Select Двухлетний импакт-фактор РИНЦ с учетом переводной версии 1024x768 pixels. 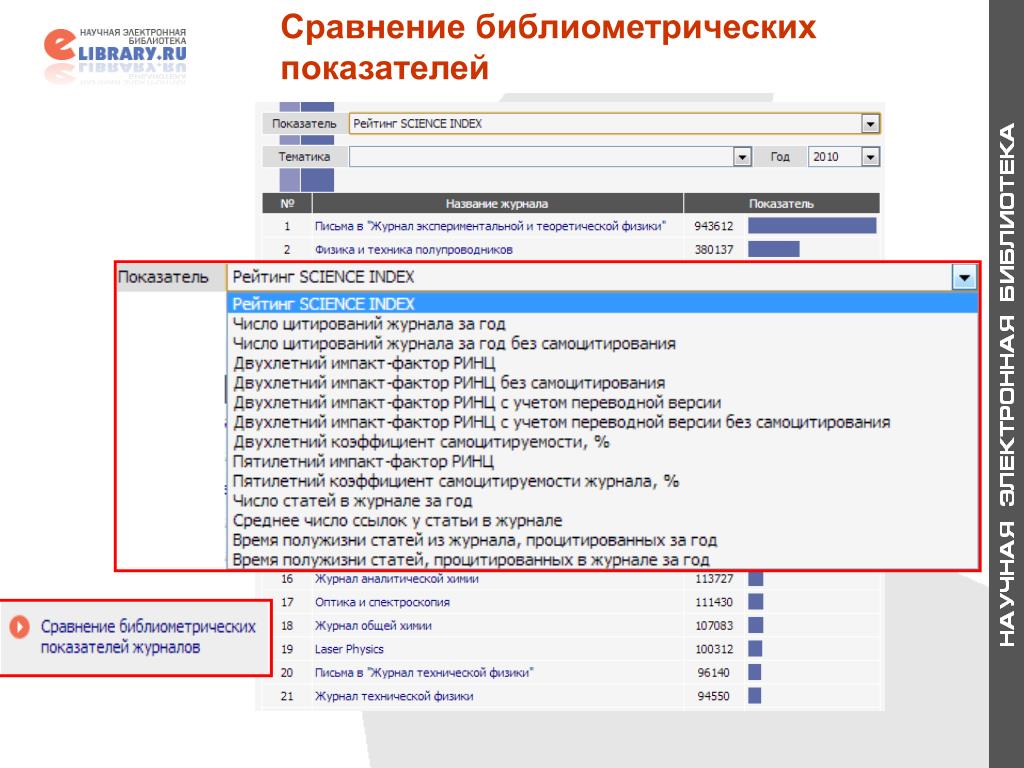coord(477,402)
